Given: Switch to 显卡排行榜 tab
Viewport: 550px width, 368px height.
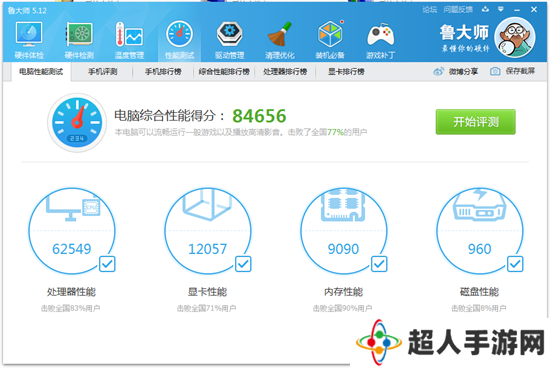Looking at the screenshot, I should coord(346,72).
